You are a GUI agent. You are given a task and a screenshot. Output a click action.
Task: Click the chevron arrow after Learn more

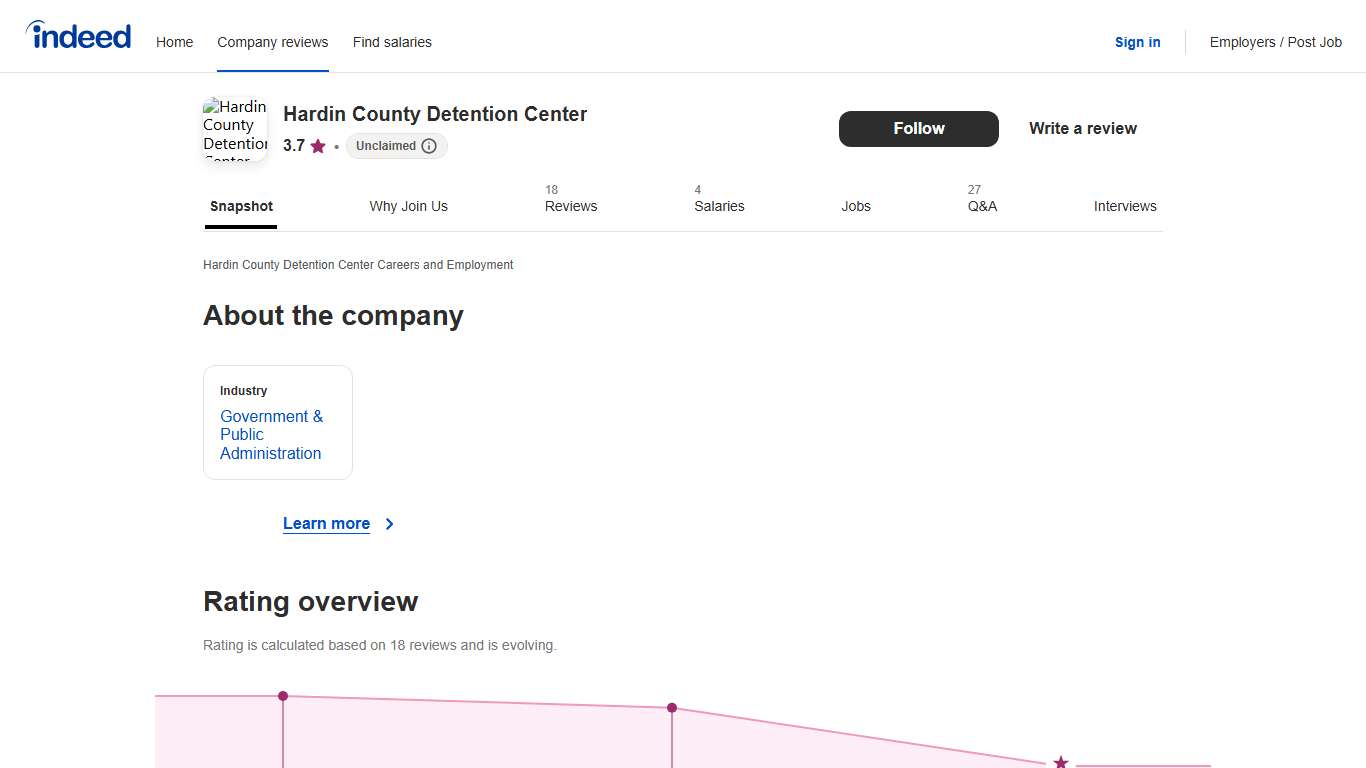[390, 524]
